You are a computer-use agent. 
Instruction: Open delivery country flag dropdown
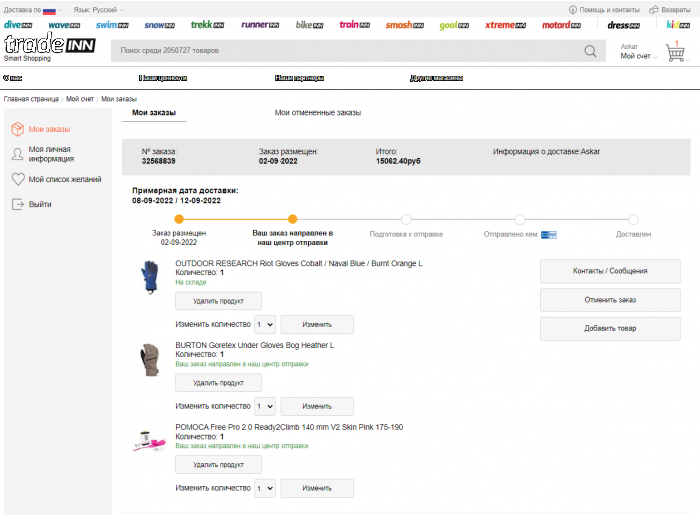click(52, 10)
